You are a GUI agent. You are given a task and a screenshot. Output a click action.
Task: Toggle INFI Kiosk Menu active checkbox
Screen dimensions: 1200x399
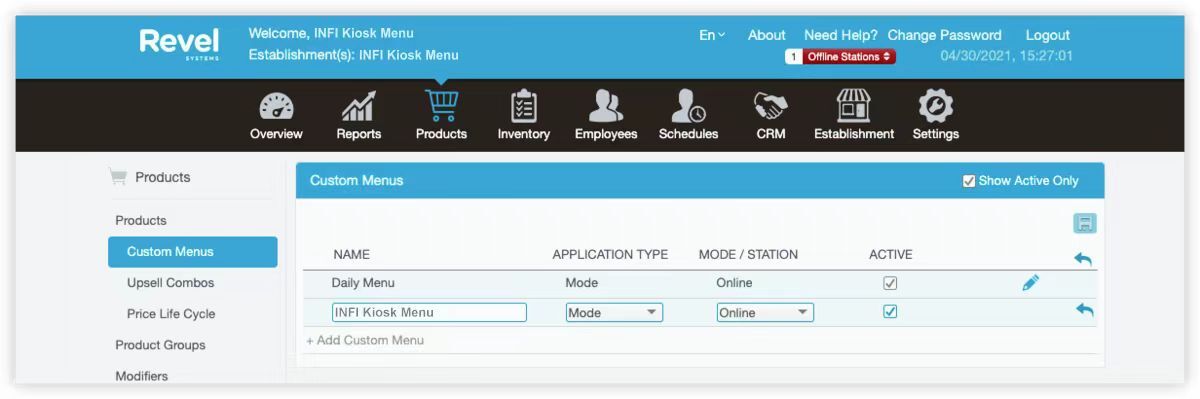(890, 311)
